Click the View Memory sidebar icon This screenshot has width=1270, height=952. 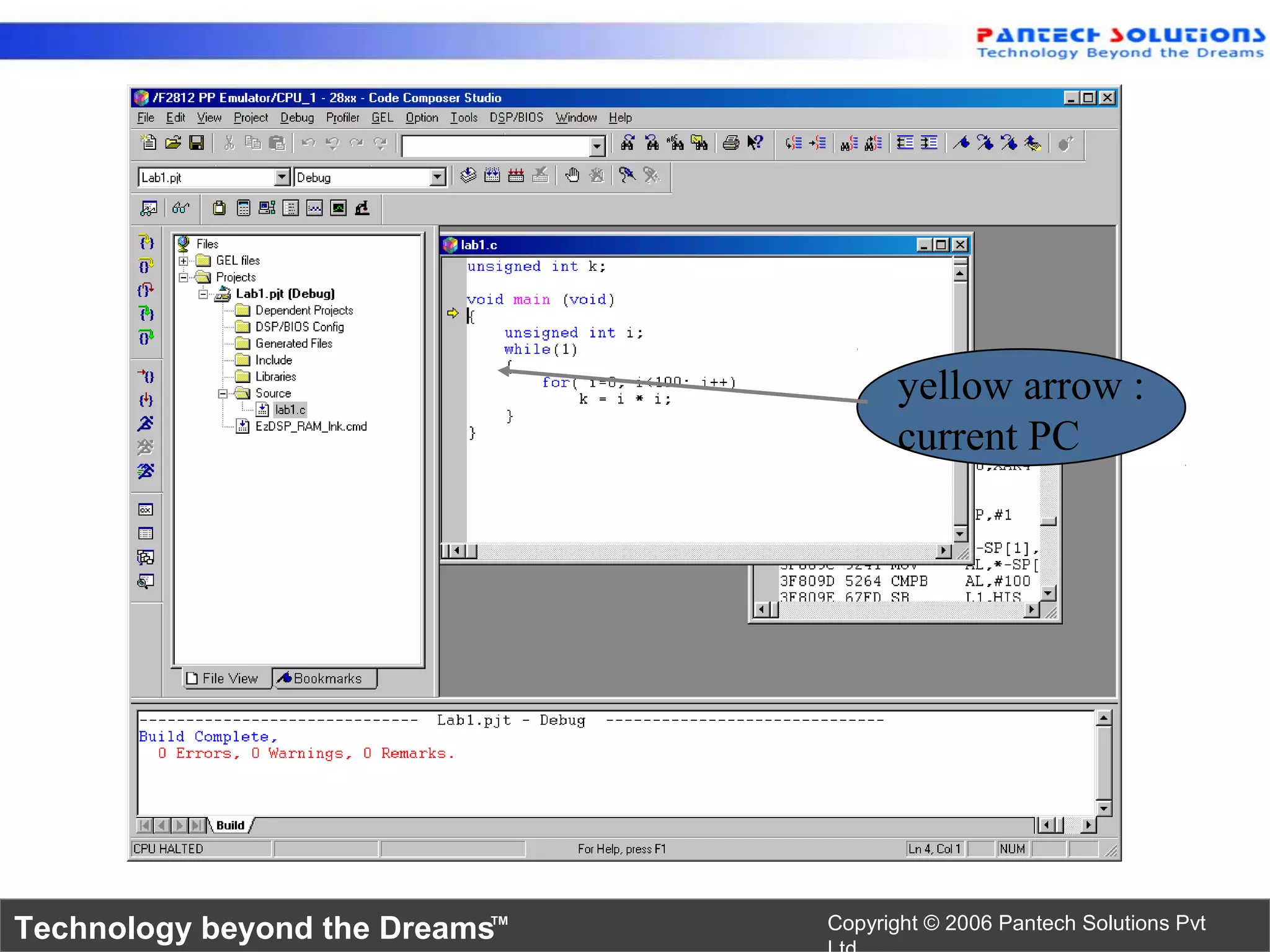click(146, 534)
